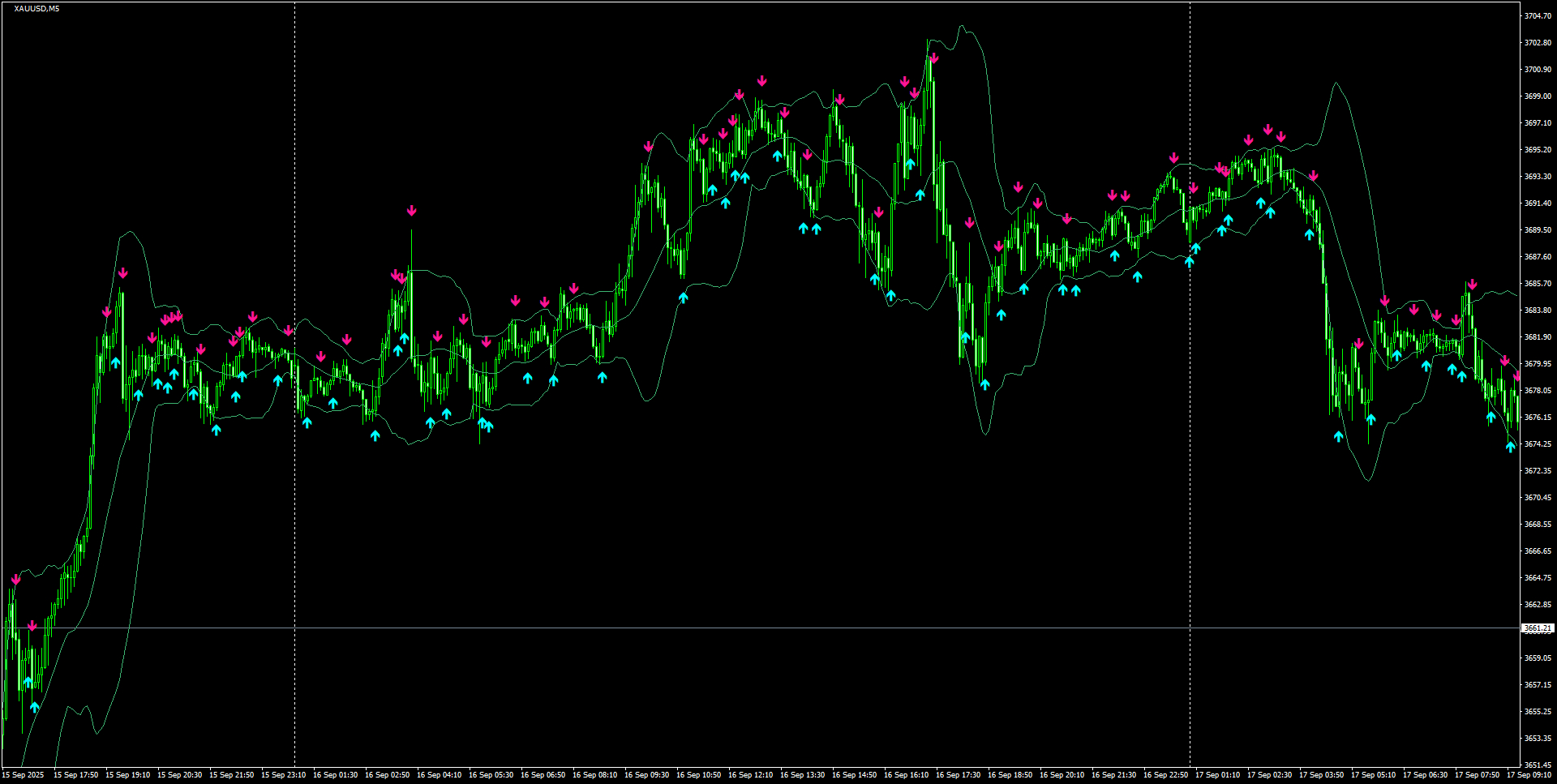1557x784 pixels.
Task: Select the 16 Sep 16:10 time label
Action: (x=906, y=775)
